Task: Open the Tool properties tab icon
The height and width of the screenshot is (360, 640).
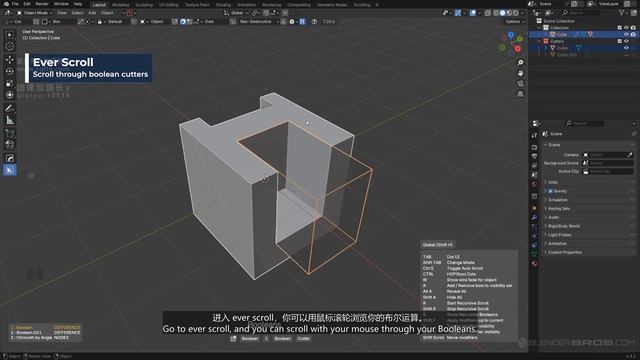Action: [534, 135]
